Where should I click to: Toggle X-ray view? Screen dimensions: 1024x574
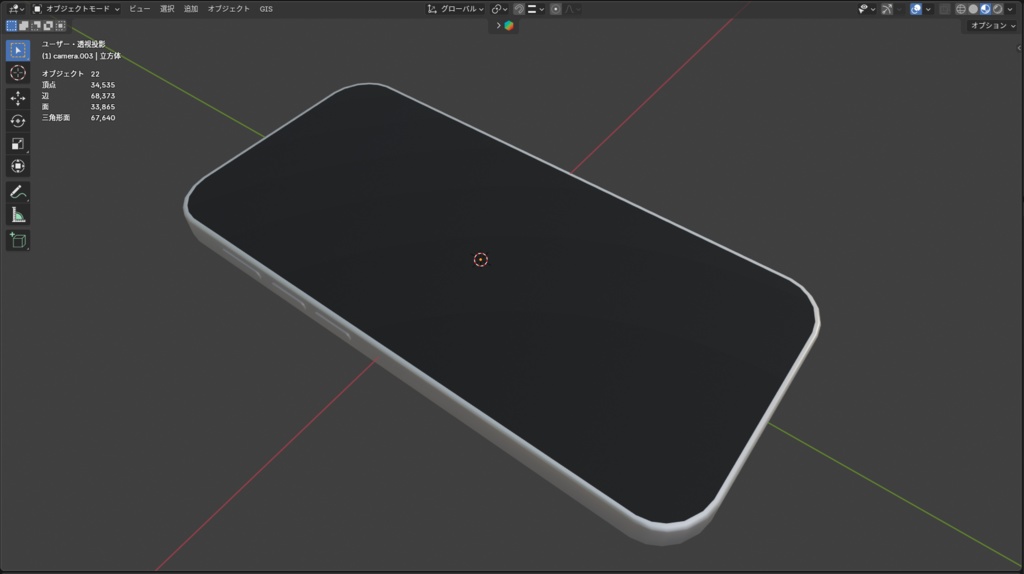point(944,8)
